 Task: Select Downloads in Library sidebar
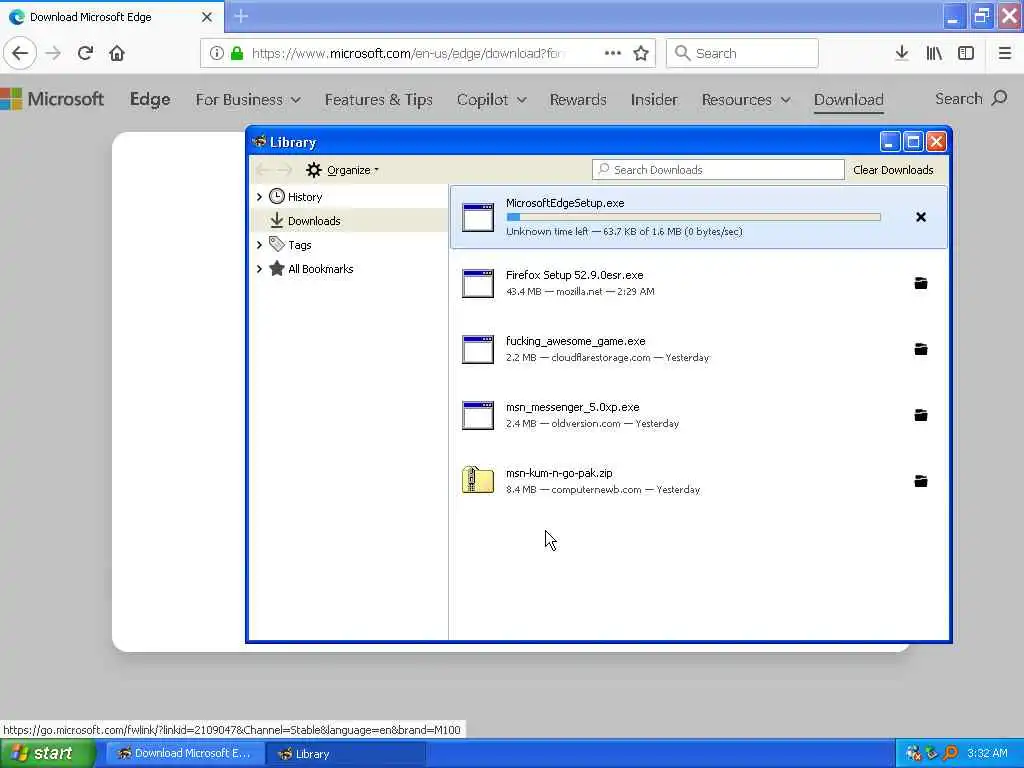(x=314, y=221)
